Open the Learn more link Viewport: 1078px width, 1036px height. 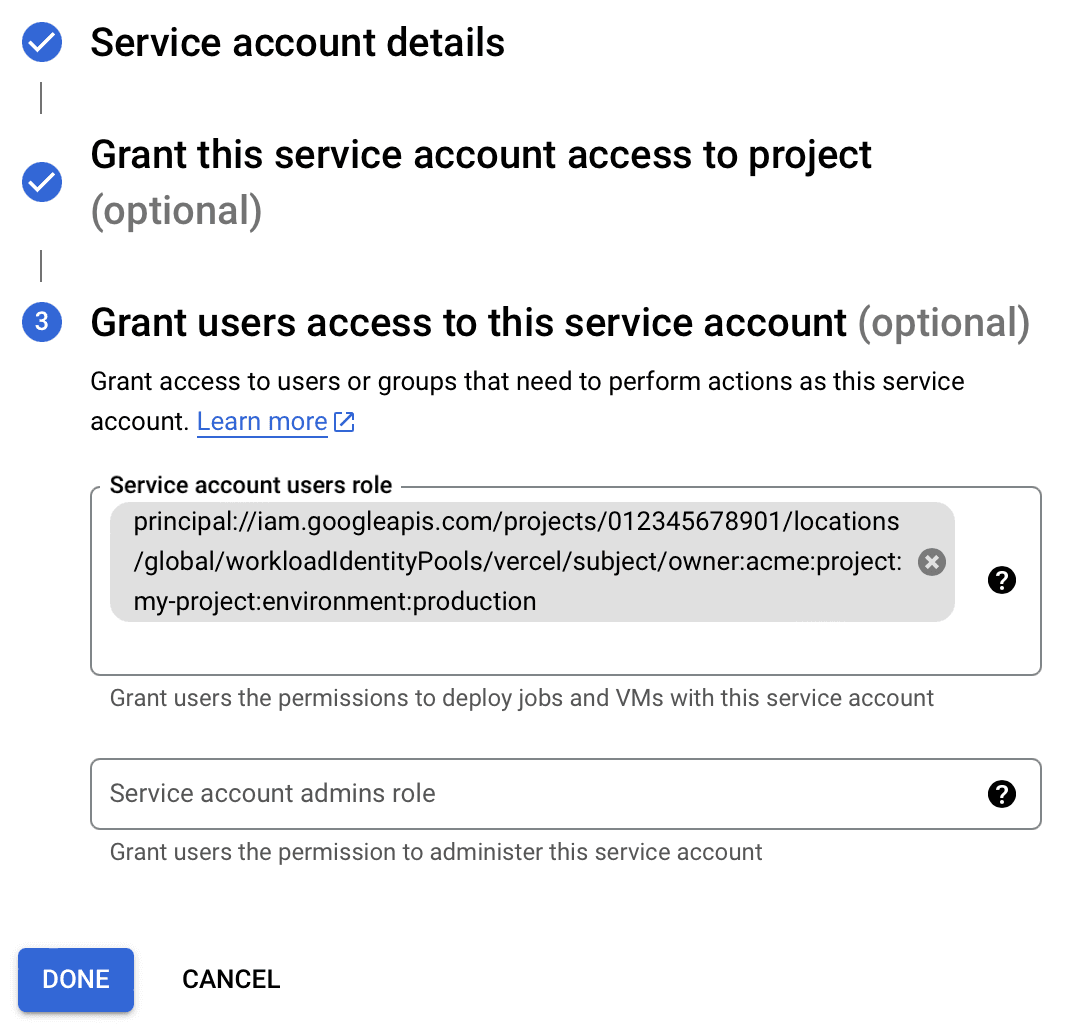coord(262,422)
